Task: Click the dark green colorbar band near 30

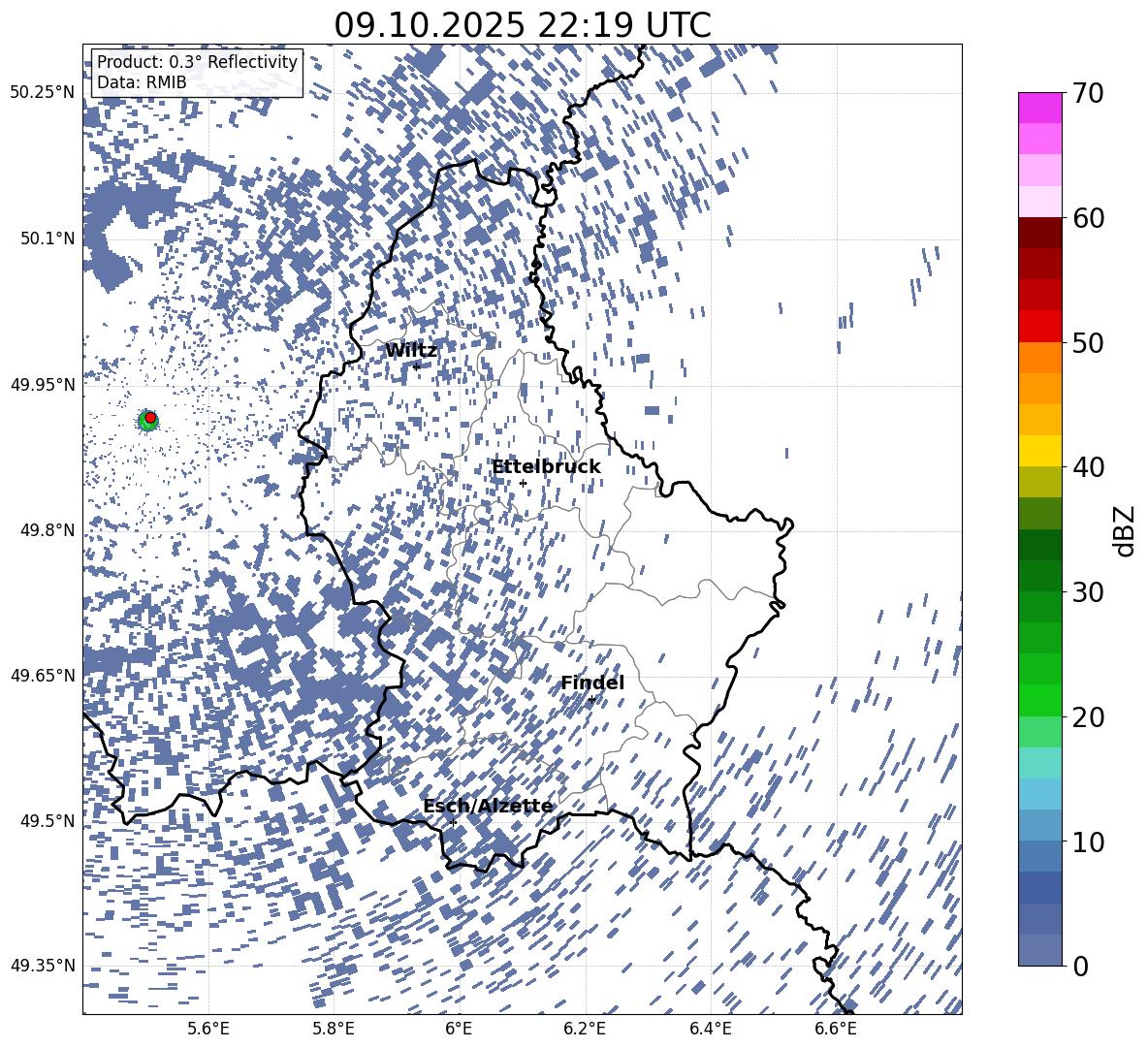Action: (1039, 576)
